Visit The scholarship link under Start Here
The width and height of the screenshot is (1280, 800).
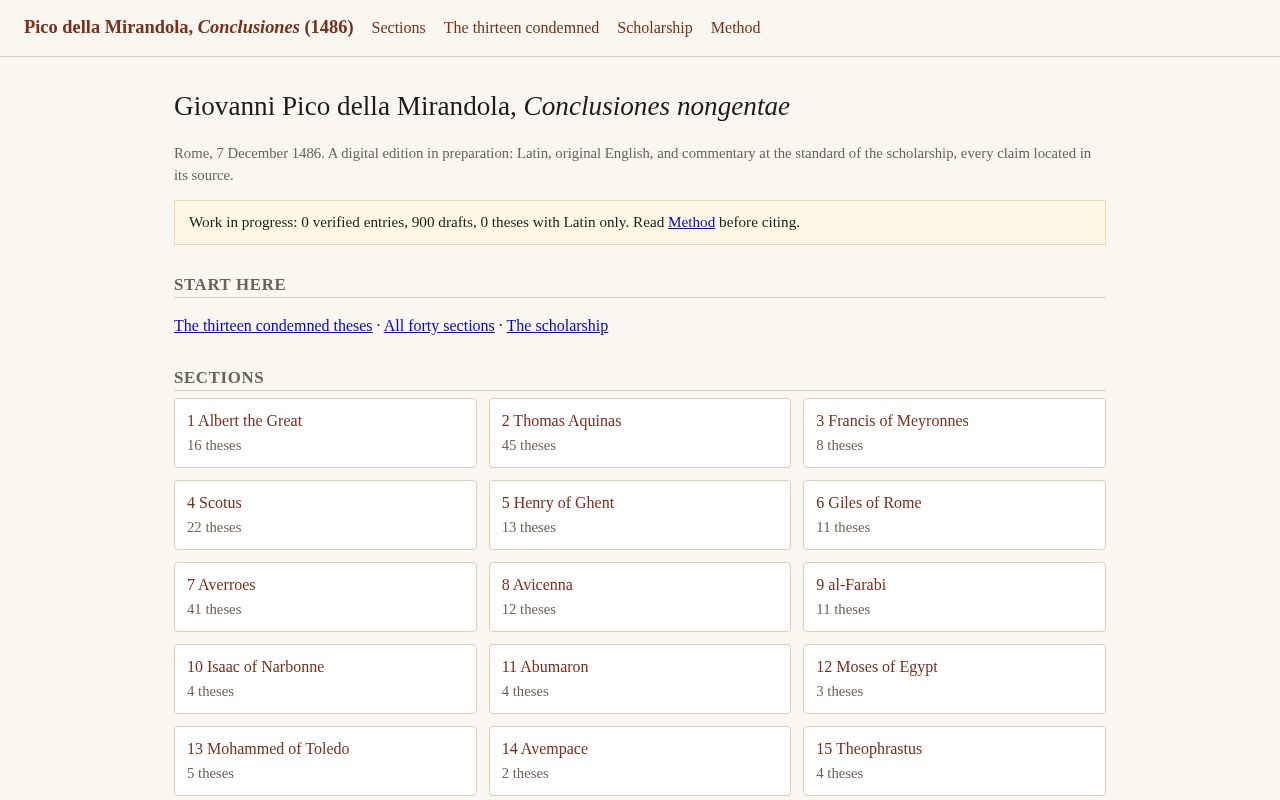click(x=557, y=326)
